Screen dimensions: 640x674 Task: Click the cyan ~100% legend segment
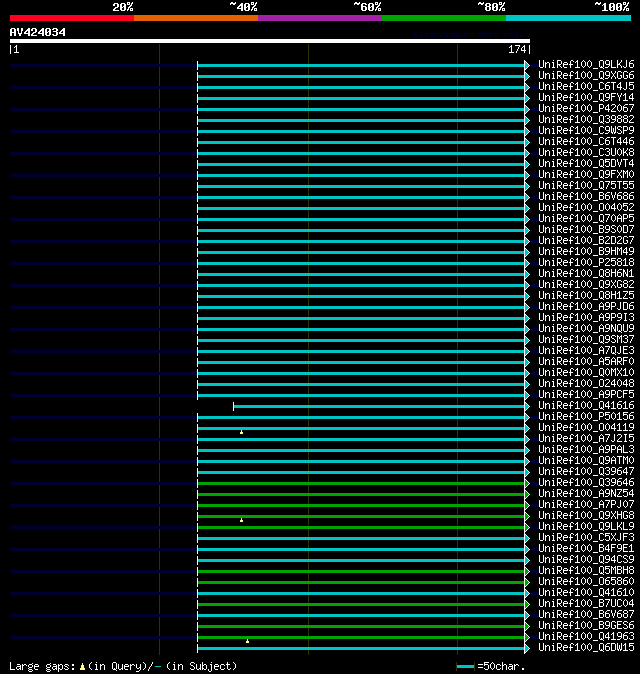pos(568,18)
